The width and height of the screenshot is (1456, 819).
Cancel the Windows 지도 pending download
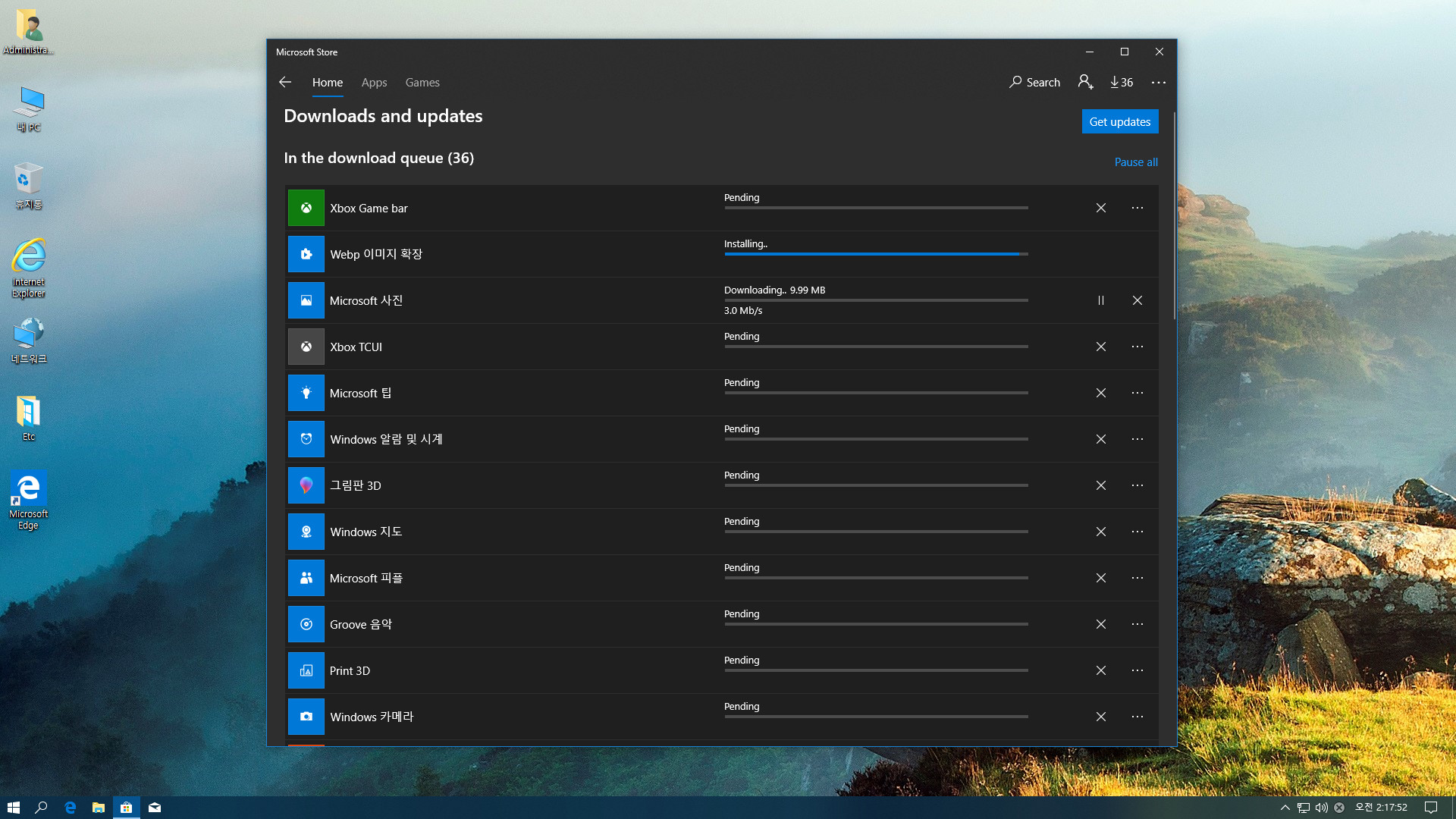pyautogui.click(x=1101, y=532)
